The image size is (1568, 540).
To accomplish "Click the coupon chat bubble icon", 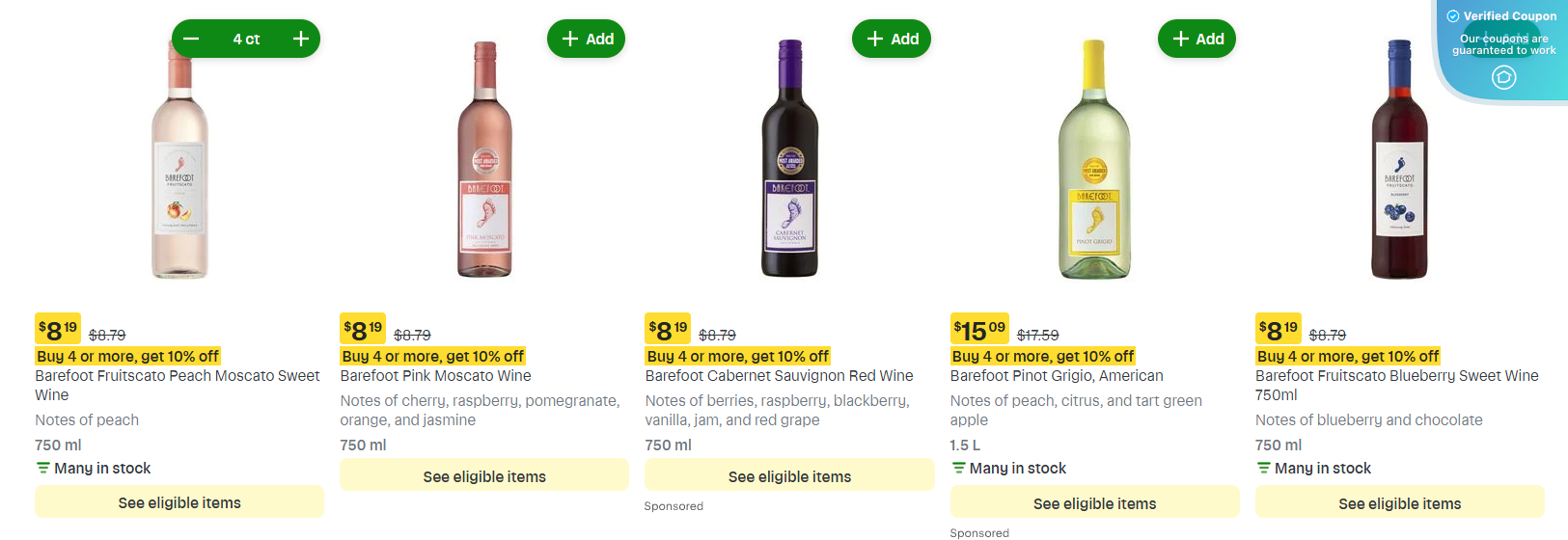I will pyautogui.click(x=1503, y=78).
